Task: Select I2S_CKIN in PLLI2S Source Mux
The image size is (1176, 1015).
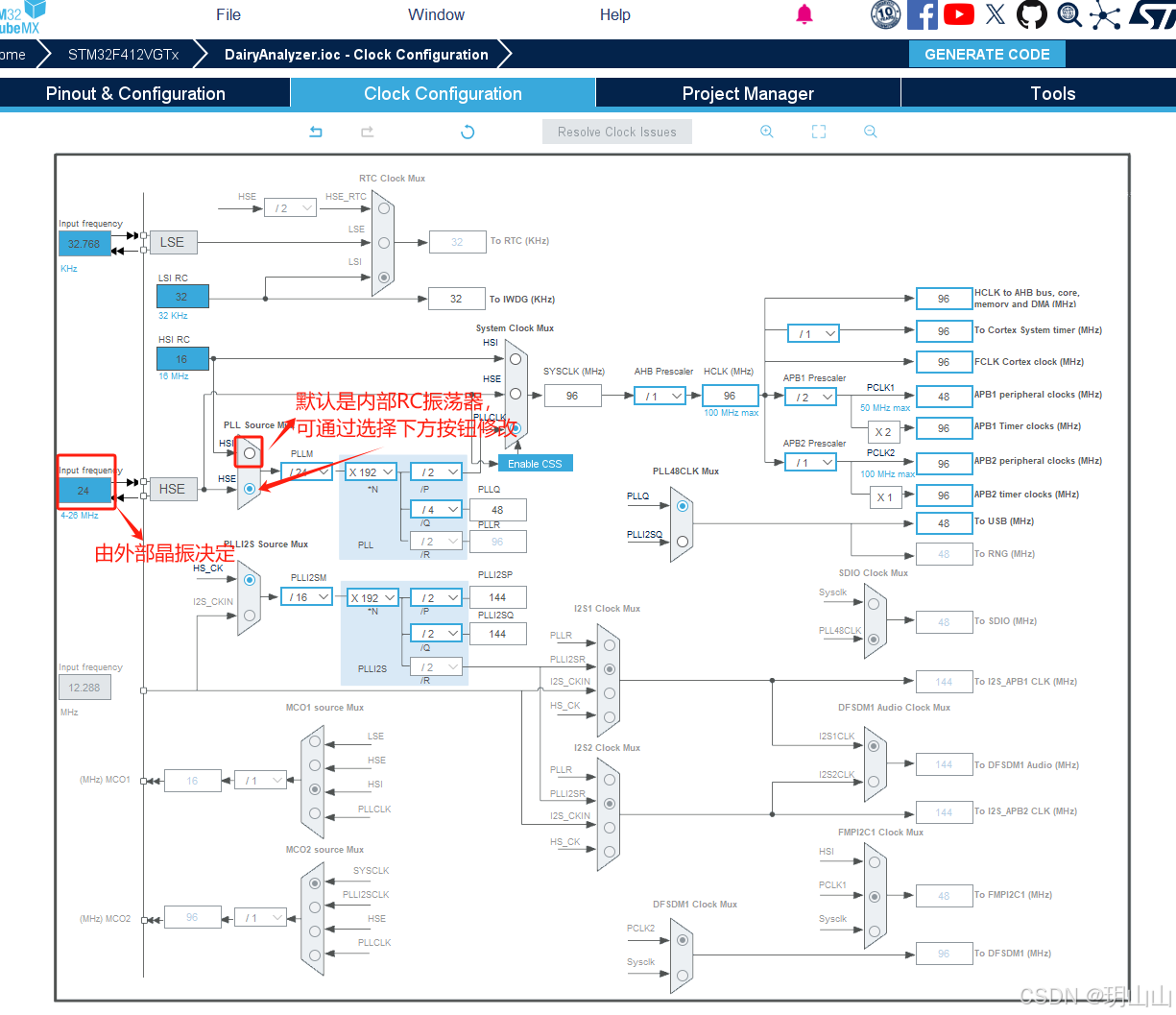Action: [250, 616]
